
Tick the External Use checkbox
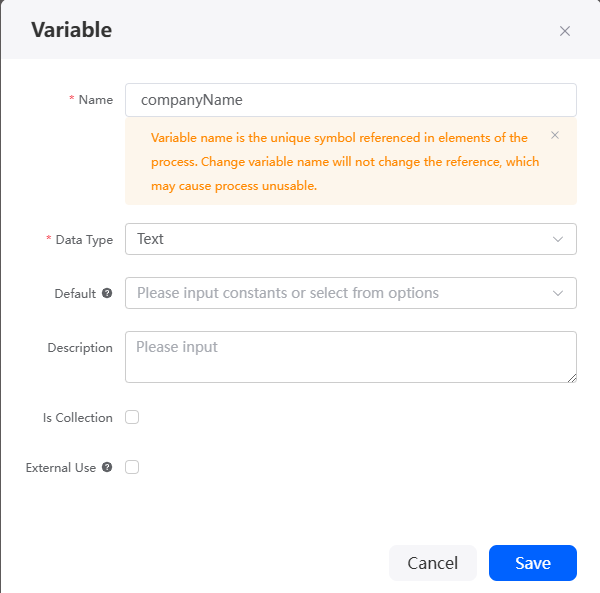coord(132,467)
